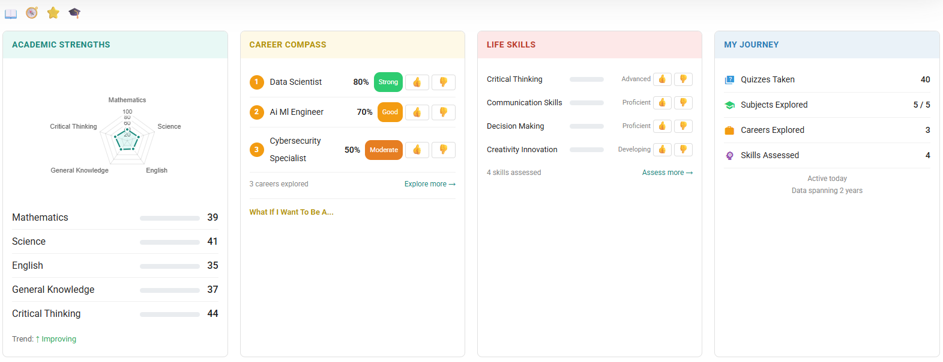Viewport: 943px width, 362px height.
Task: Dislike the Creativity Innovation rating
Action: 683,149
